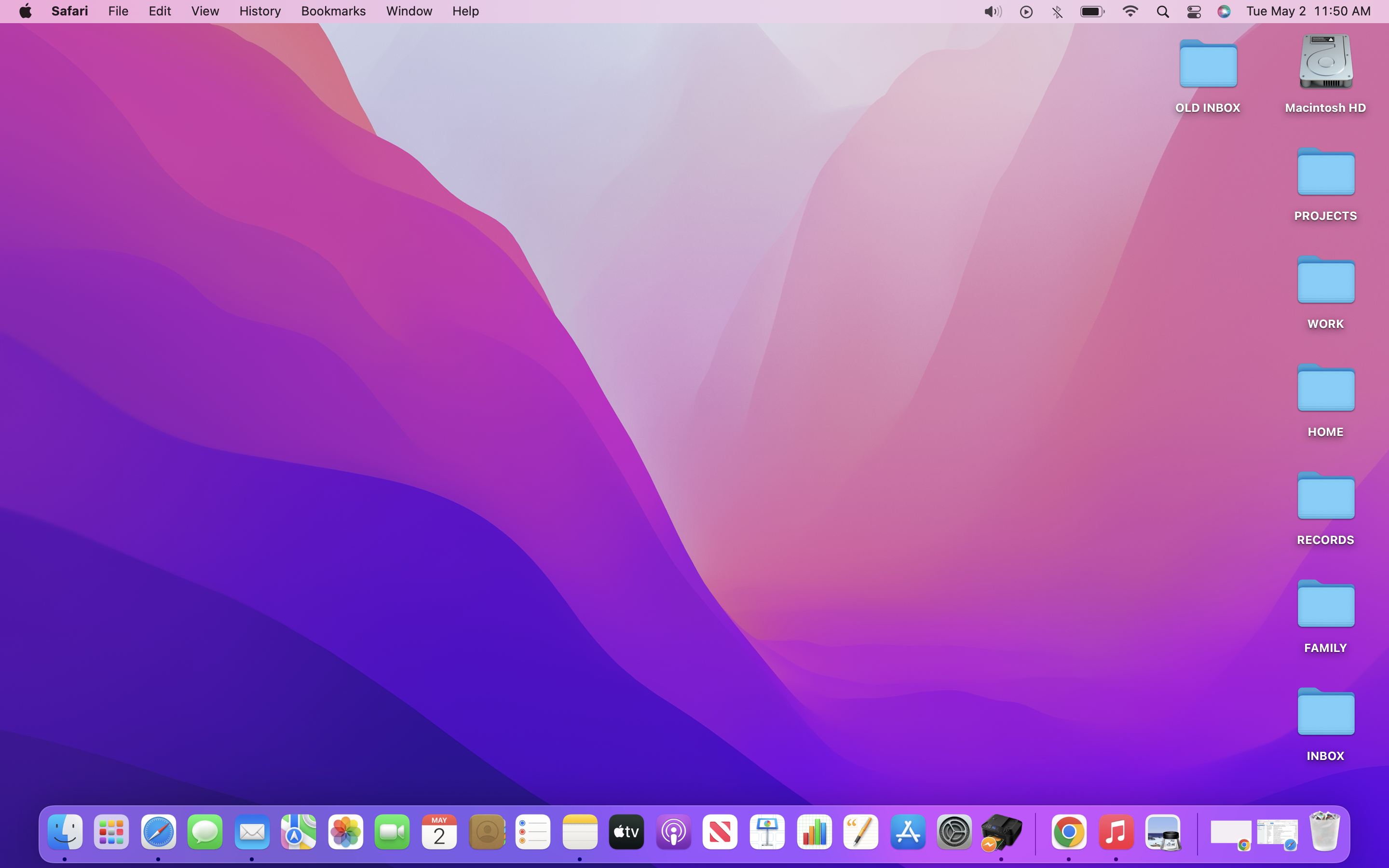Open Spotlight search
This screenshot has width=1389, height=868.
coord(1163,12)
